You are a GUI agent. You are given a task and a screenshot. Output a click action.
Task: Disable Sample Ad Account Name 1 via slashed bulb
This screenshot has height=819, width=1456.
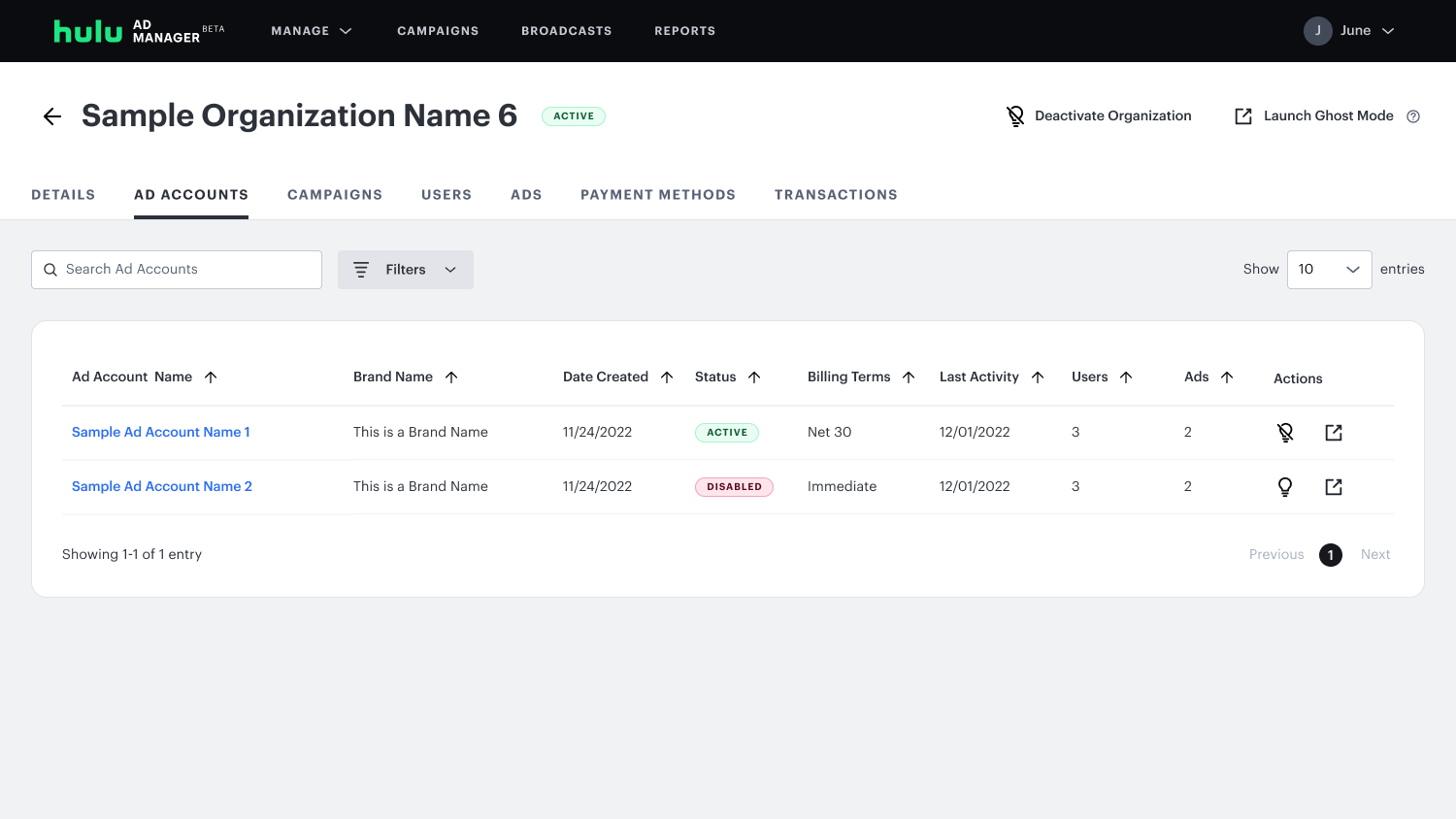click(x=1284, y=432)
